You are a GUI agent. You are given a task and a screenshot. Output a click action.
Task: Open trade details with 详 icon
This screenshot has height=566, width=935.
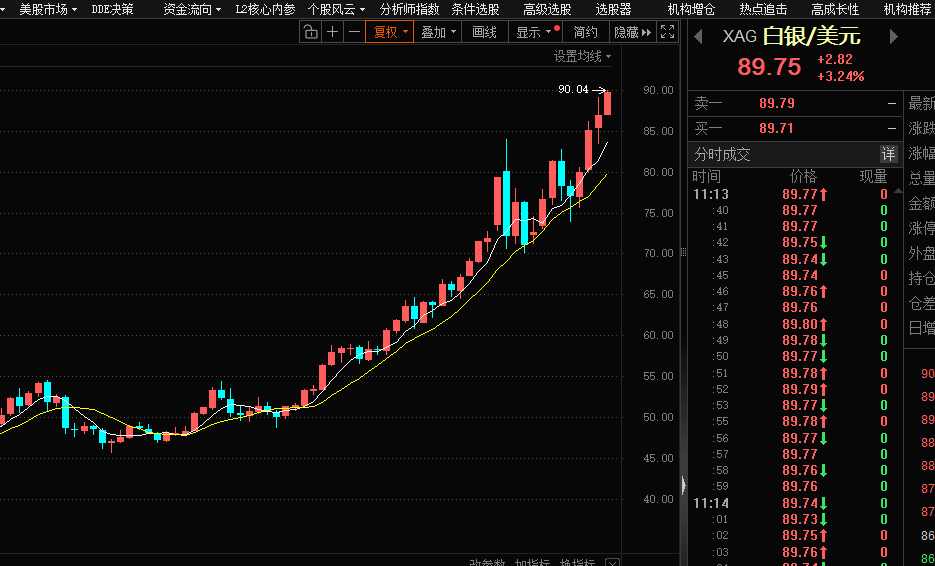pyautogui.click(x=888, y=154)
